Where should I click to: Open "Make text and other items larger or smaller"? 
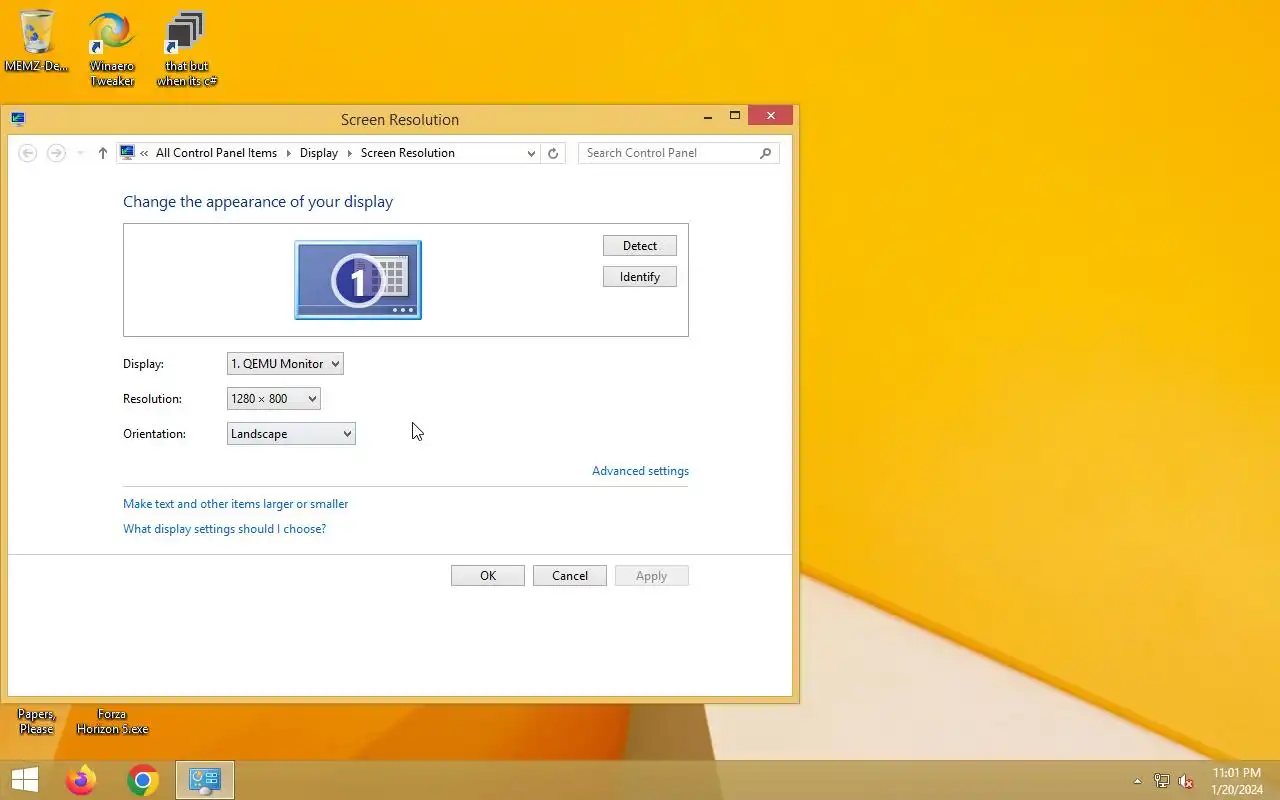(236, 504)
